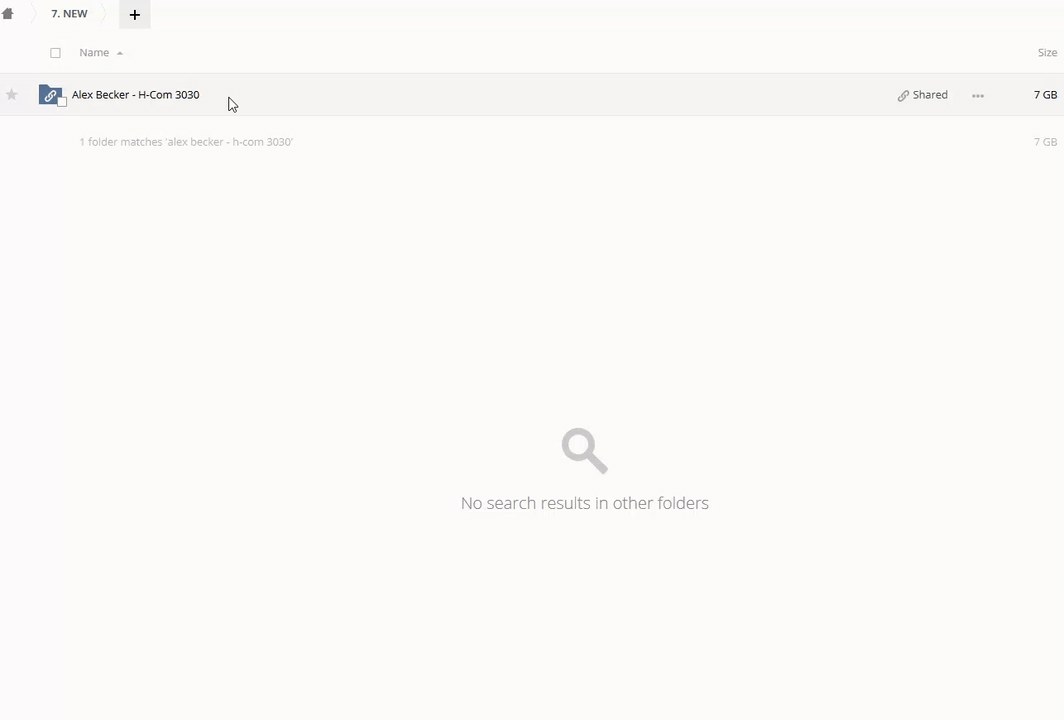The height and width of the screenshot is (720, 1064).
Task: Open the Alex Becker - H-Com 3030 folder
Action: pos(136,95)
